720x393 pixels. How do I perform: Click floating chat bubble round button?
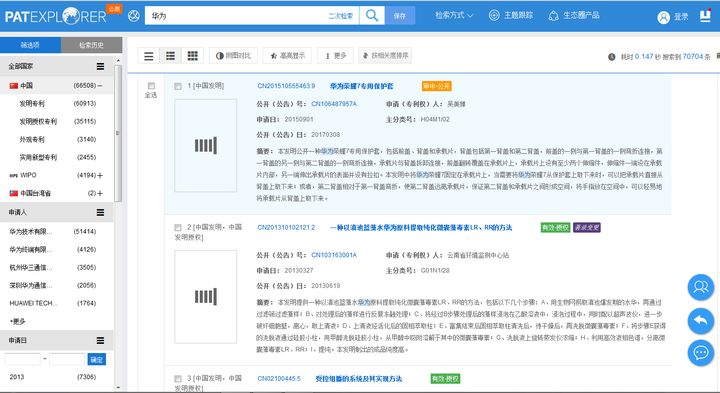(701, 353)
